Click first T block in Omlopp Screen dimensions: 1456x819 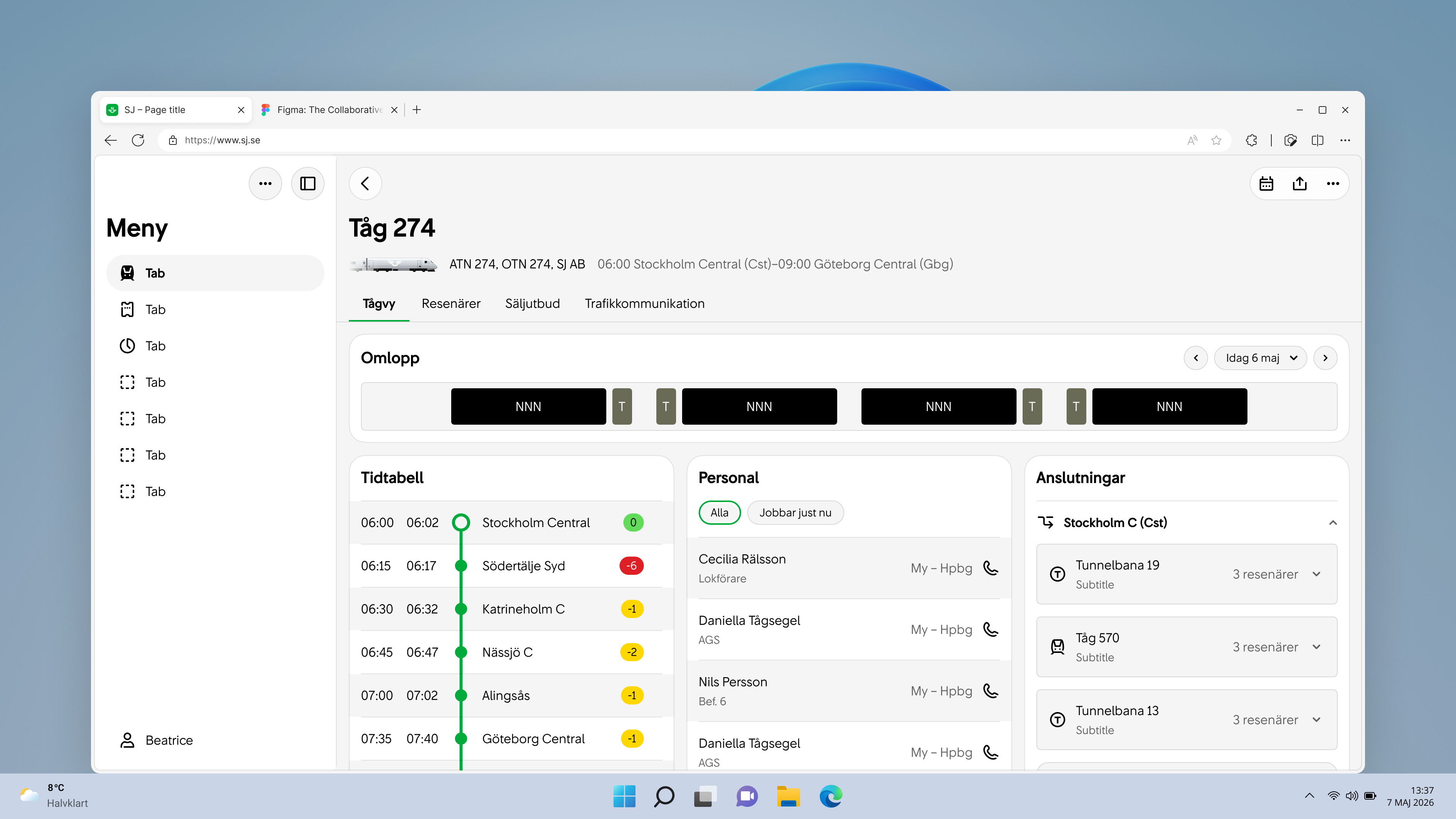[622, 406]
